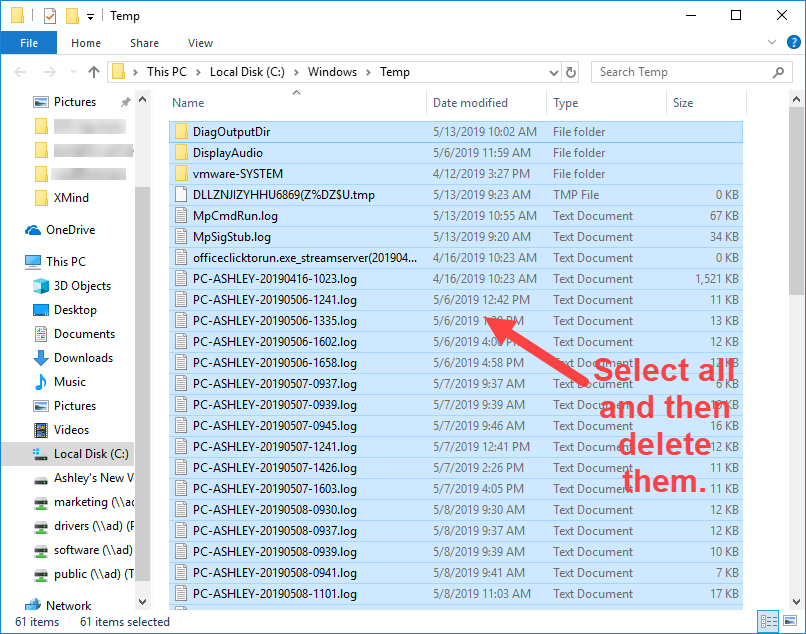Refresh the Temp folder view
806x634 pixels.
571,72
